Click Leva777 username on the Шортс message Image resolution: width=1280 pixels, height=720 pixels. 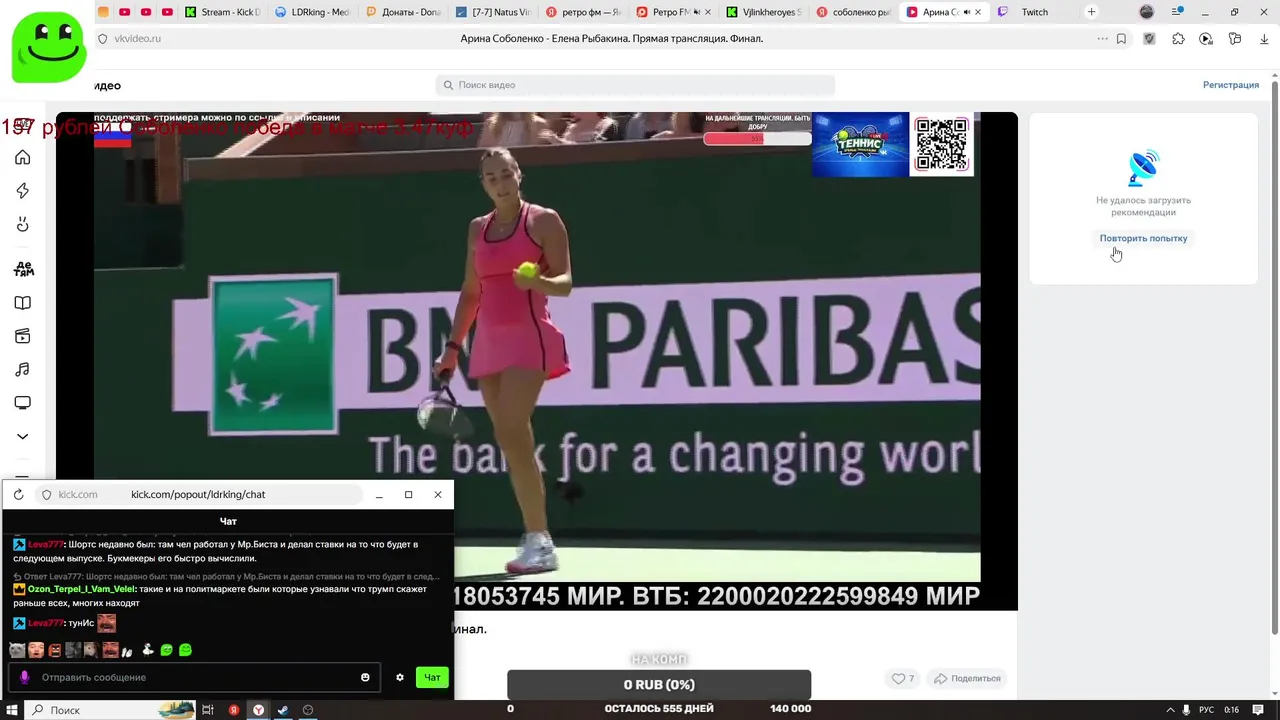pos(46,544)
